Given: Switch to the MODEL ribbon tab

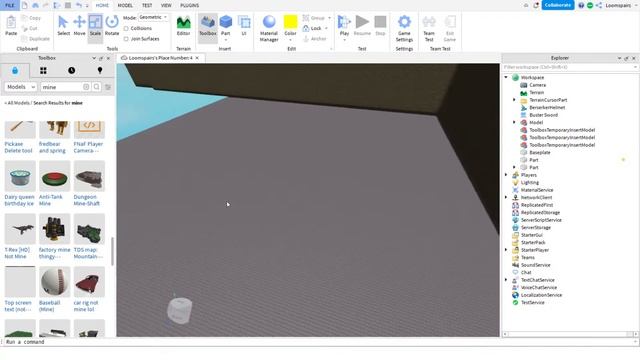Looking at the screenshot, I should click(125, 5).
